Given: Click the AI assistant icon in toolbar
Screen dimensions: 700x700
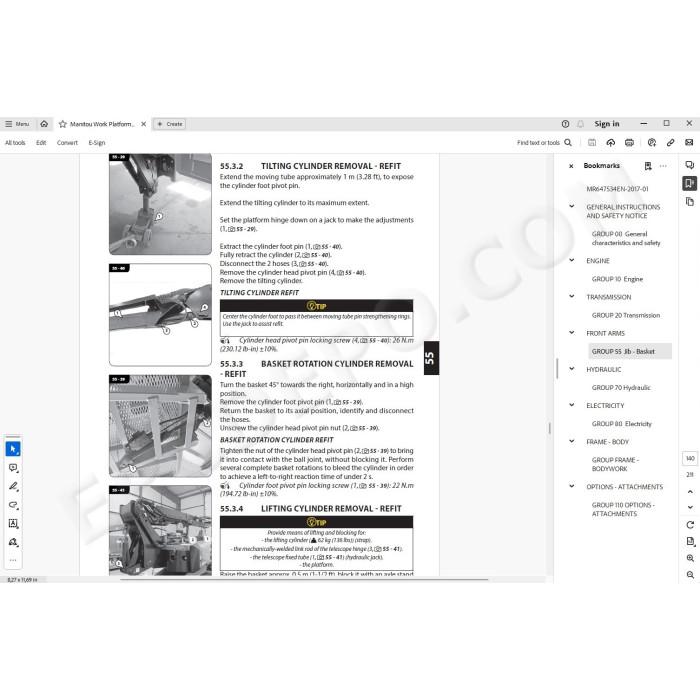Looking at the screenshot, I should 652,142.
